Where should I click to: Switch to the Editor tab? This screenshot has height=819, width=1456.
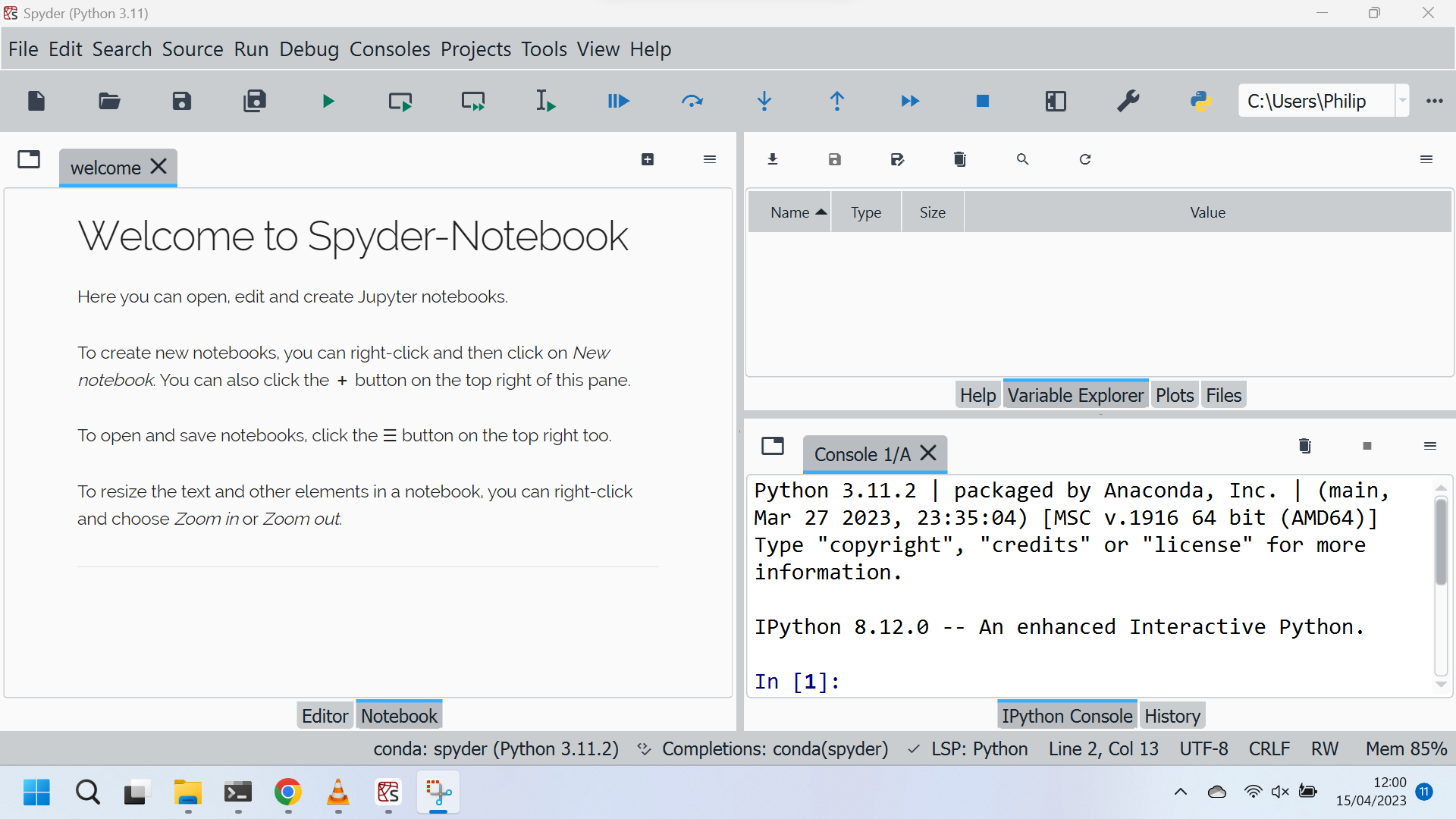pyautogui.click(x=325, y=716)
